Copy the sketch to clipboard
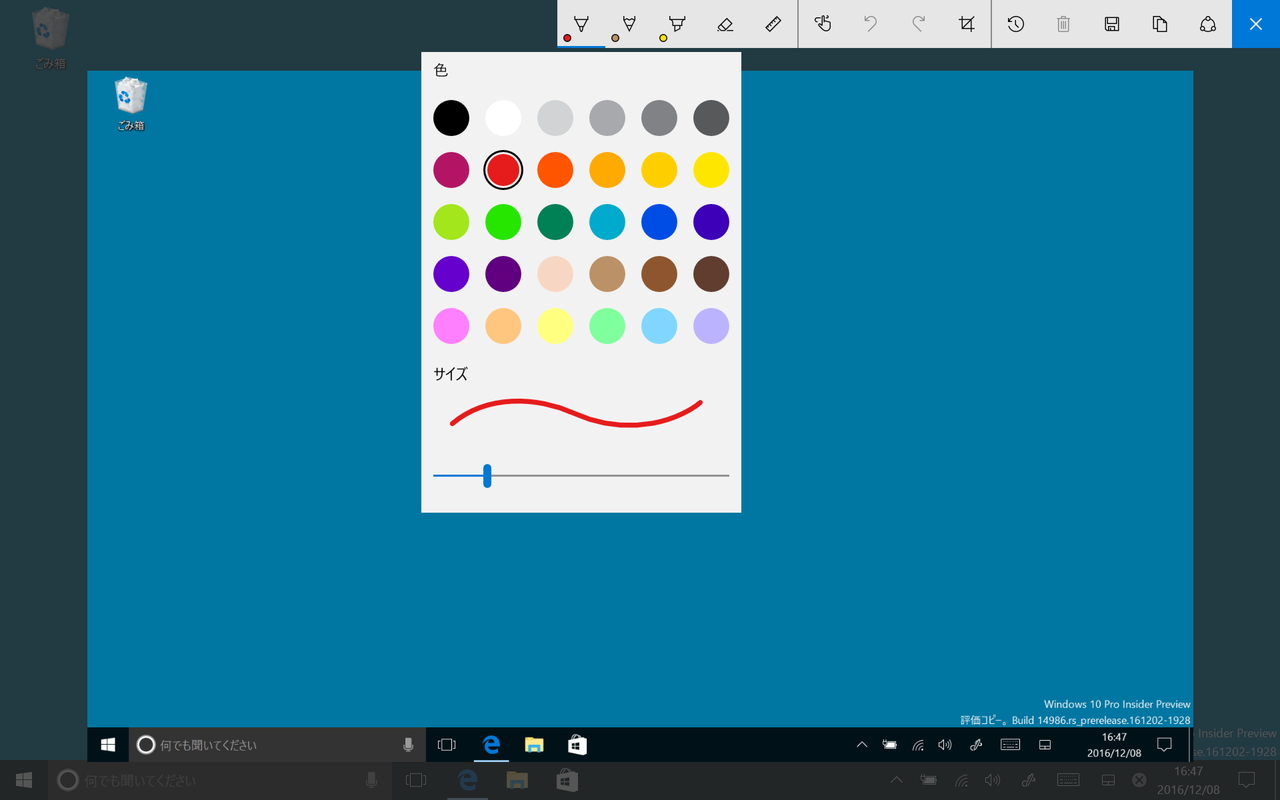The width and height of the screenshot is (1280, 800). (1160, 24)
